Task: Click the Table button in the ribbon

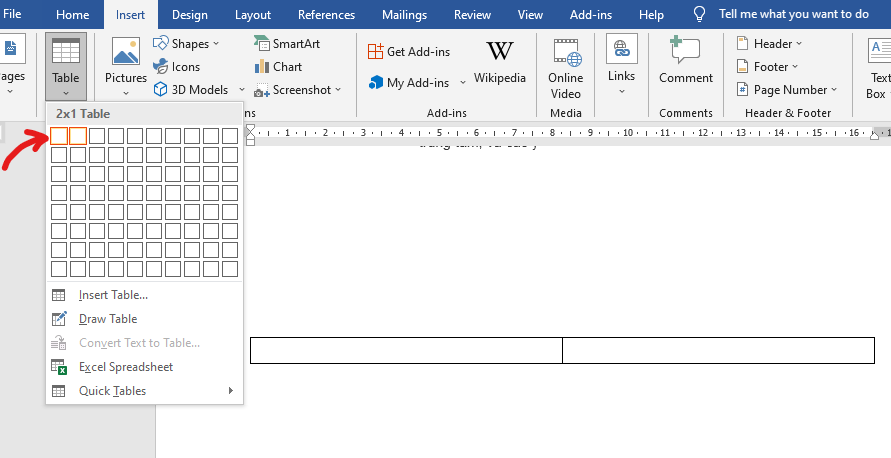Action: click(x=65, y=63)
